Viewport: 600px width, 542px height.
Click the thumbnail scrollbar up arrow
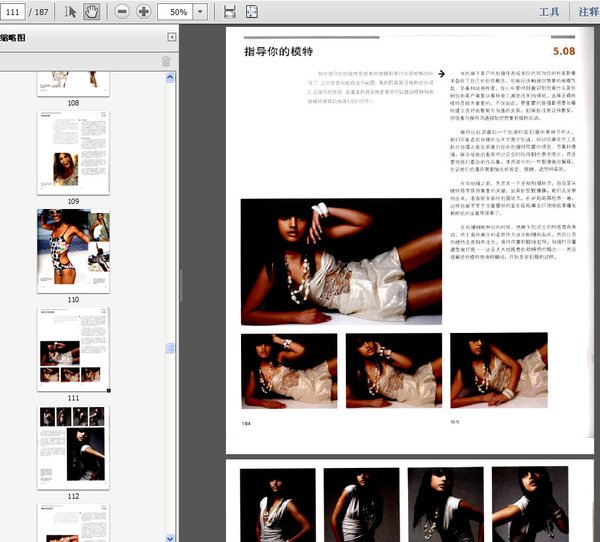[170, 78]
